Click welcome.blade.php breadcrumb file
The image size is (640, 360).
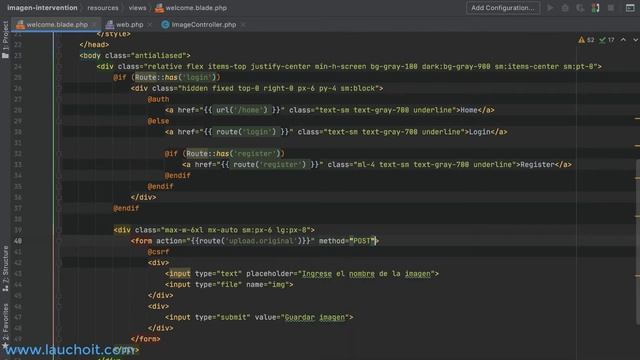point(196,8)
